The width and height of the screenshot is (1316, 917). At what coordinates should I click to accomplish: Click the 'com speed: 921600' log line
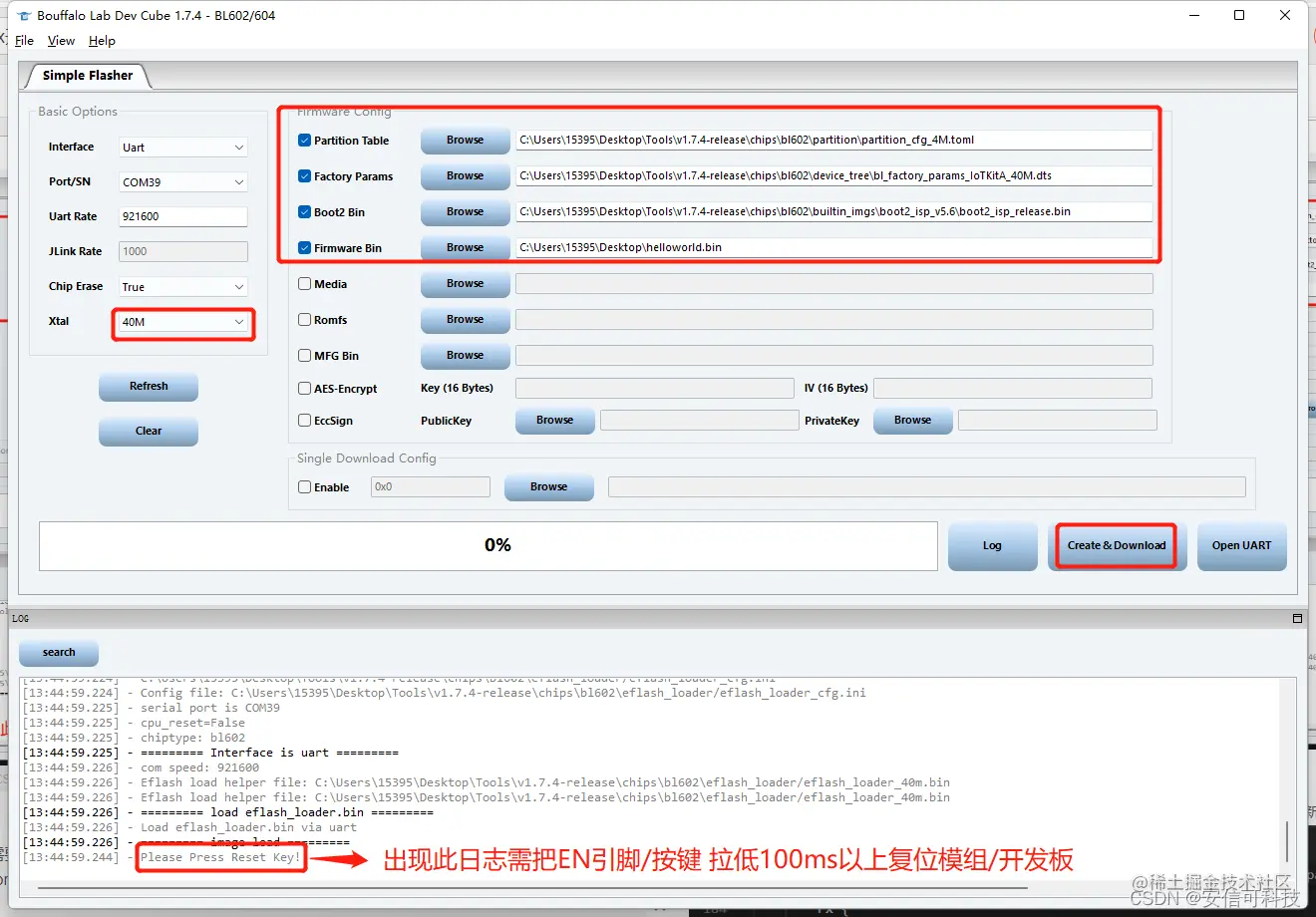click(199, 768)
